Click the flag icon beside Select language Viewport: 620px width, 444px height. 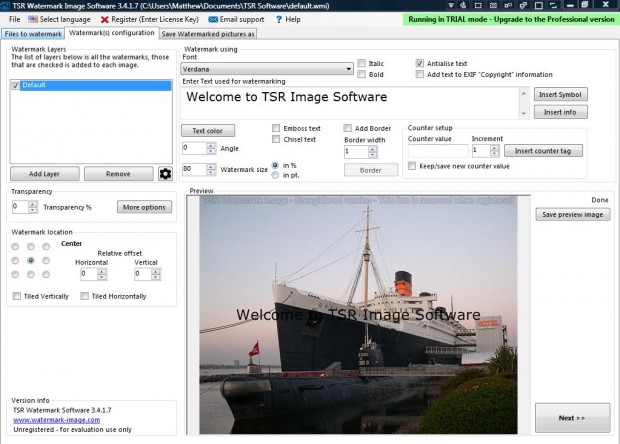33,19
